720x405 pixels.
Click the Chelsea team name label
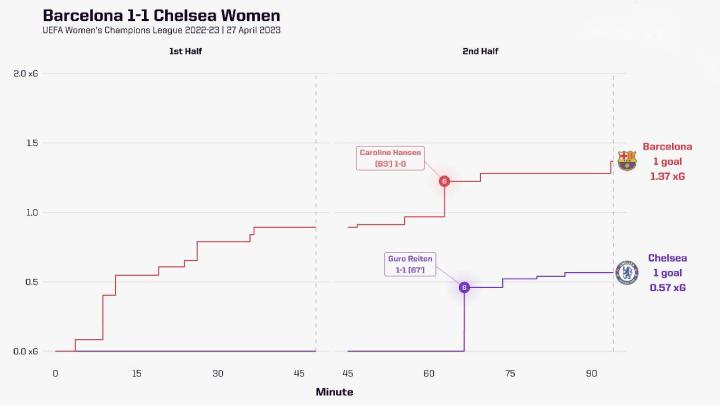(x=667, y=257)
